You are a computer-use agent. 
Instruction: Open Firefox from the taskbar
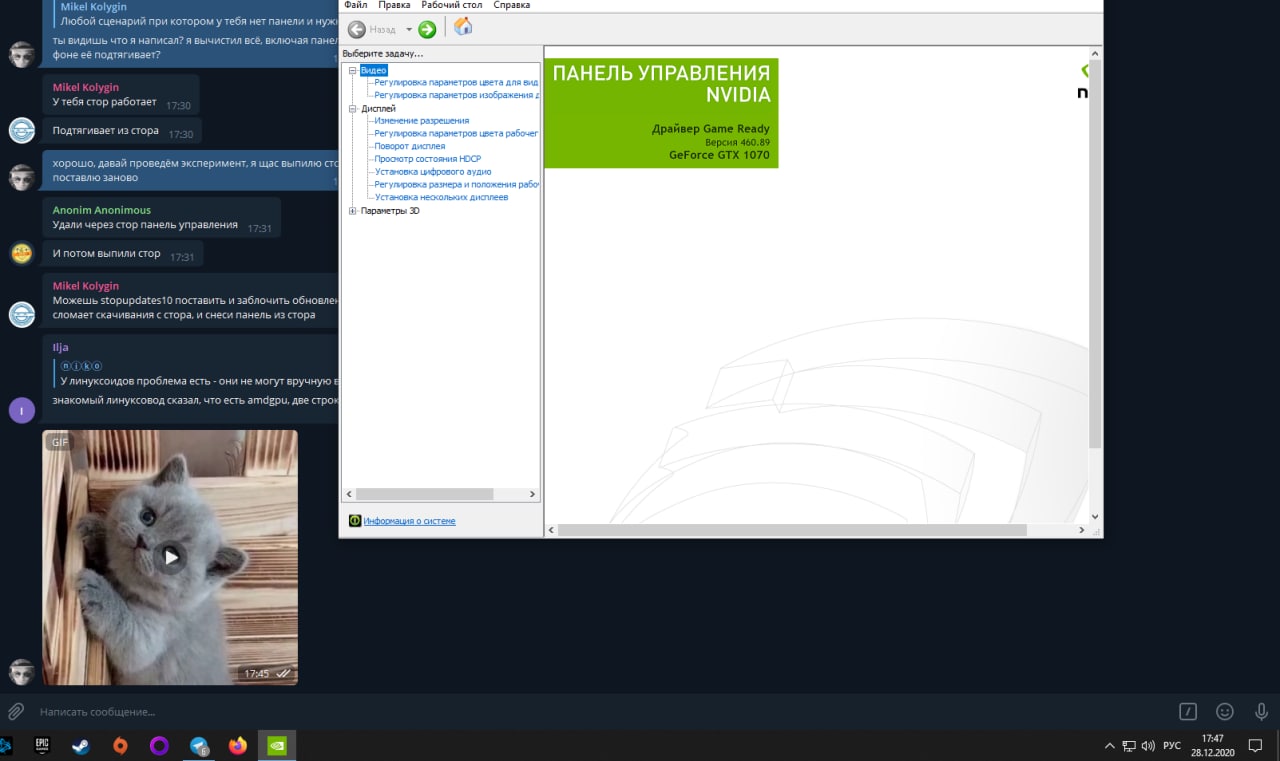[237, 745]
